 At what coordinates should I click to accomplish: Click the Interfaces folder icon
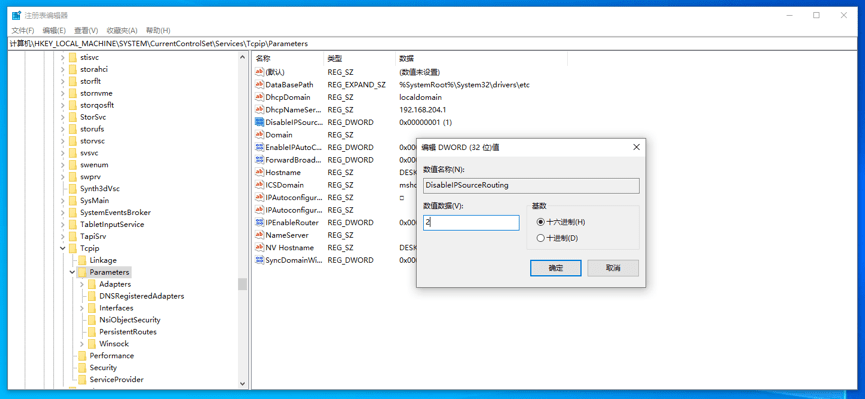point(92,308)
